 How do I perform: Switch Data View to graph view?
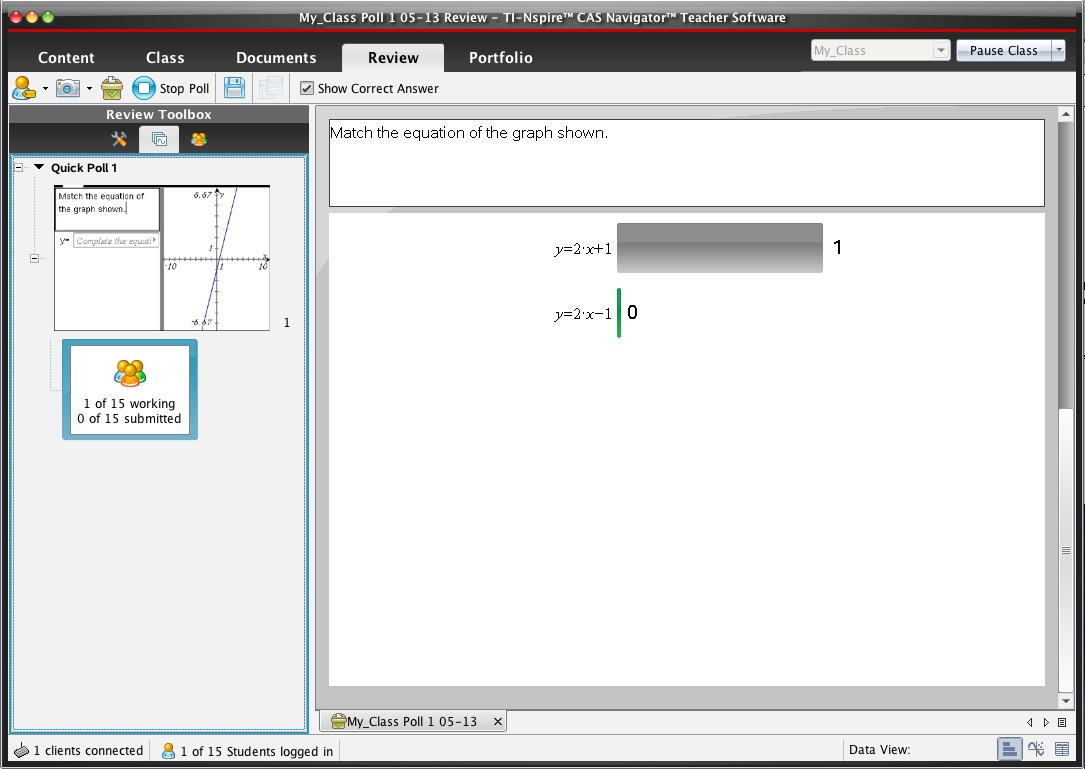[x=1036, y=749]
